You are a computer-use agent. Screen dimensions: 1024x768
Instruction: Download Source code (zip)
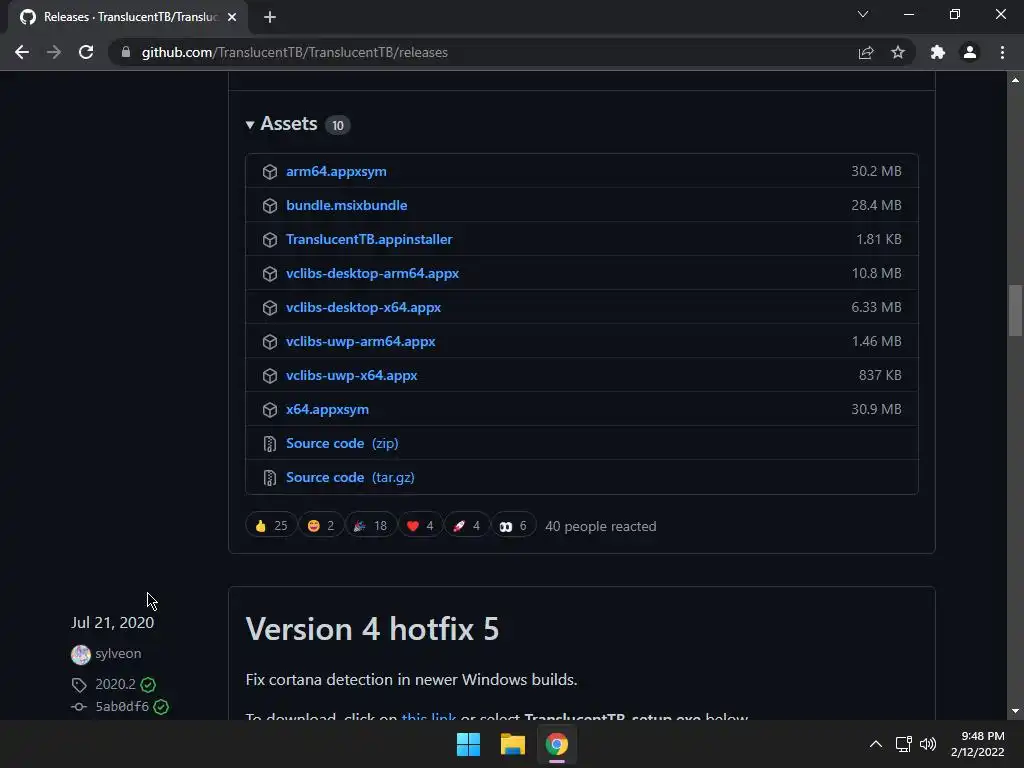[x=342, y=443]
